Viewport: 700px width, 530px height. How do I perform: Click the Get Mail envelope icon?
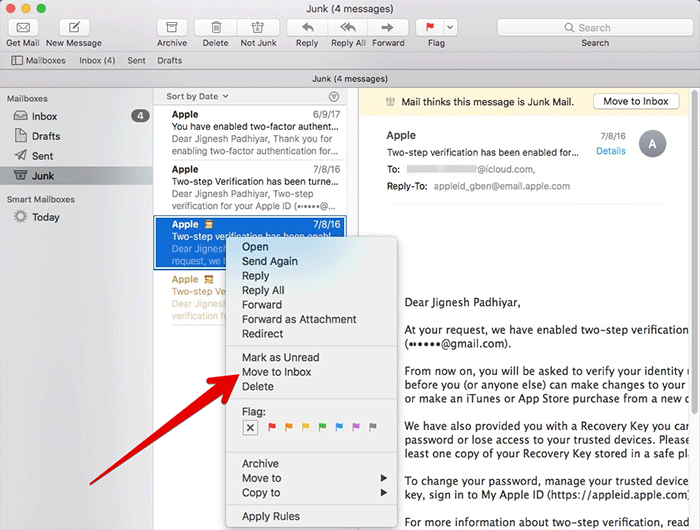(x=23, y=28)
